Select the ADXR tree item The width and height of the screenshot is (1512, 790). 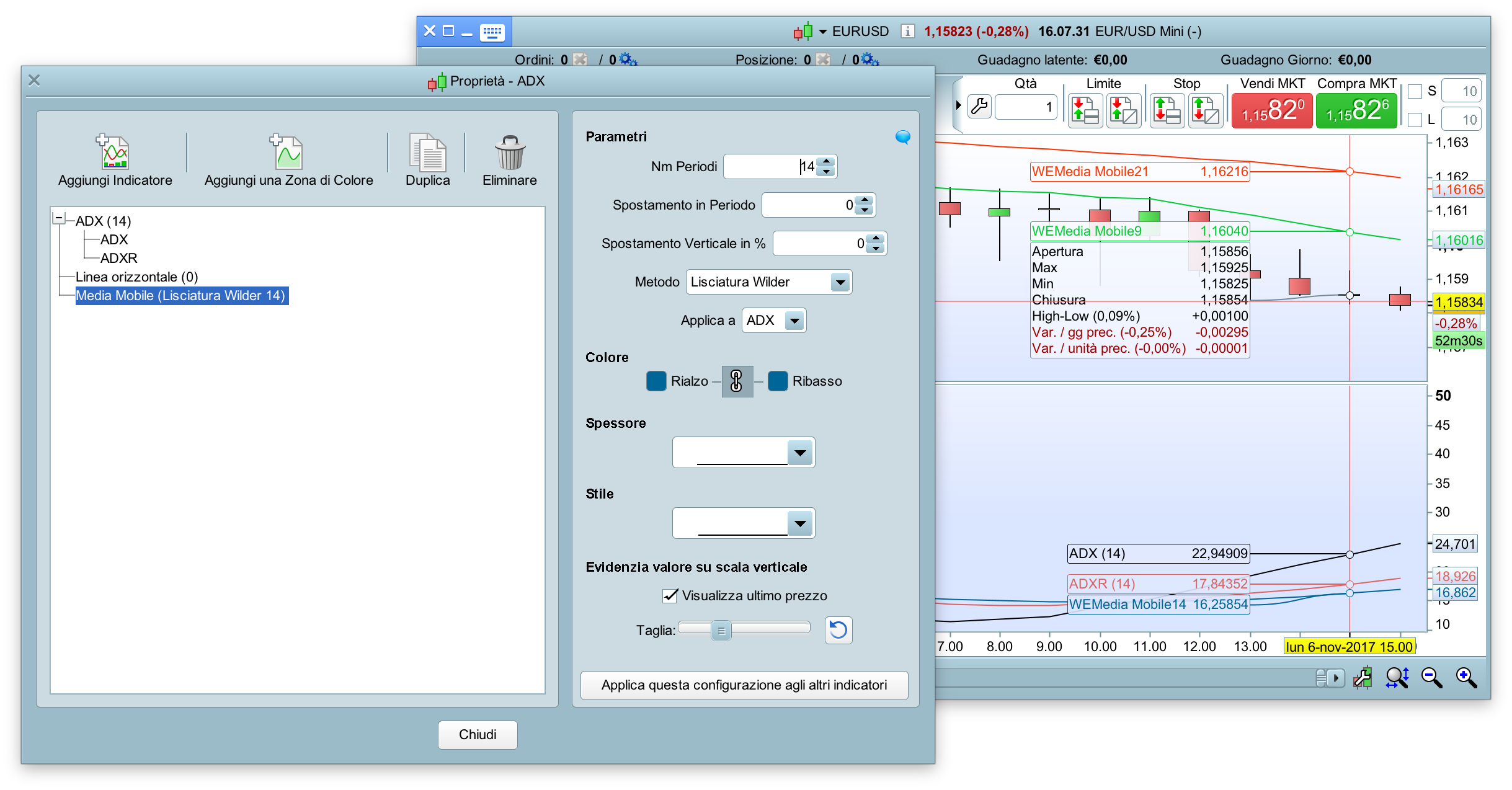(118, 259)
